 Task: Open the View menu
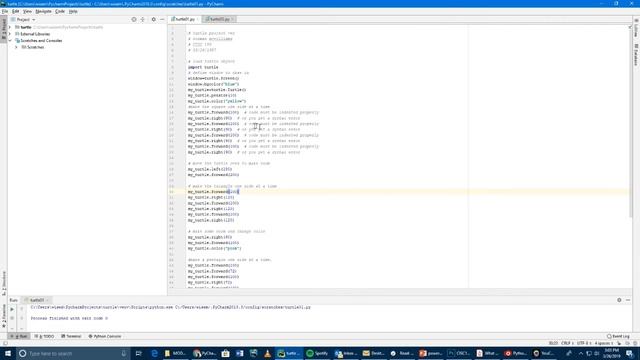click(27, 11)
